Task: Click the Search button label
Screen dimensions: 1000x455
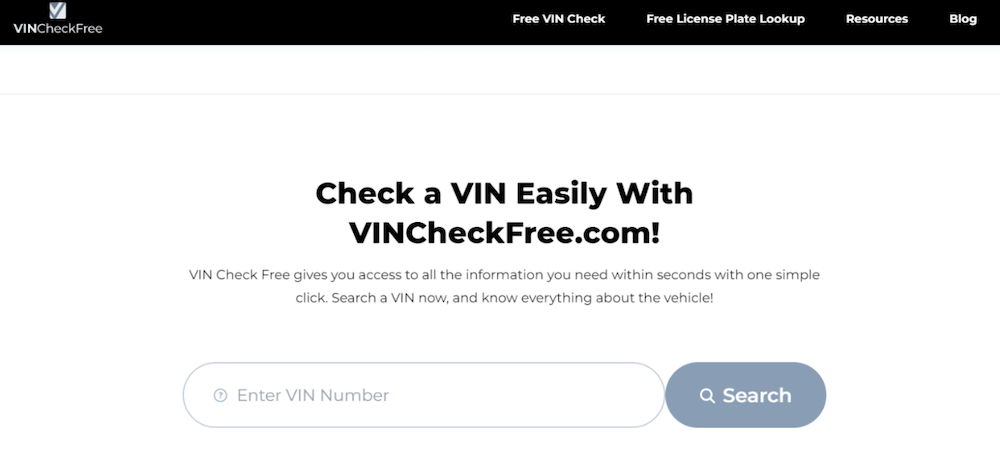Action: point(757,396)
